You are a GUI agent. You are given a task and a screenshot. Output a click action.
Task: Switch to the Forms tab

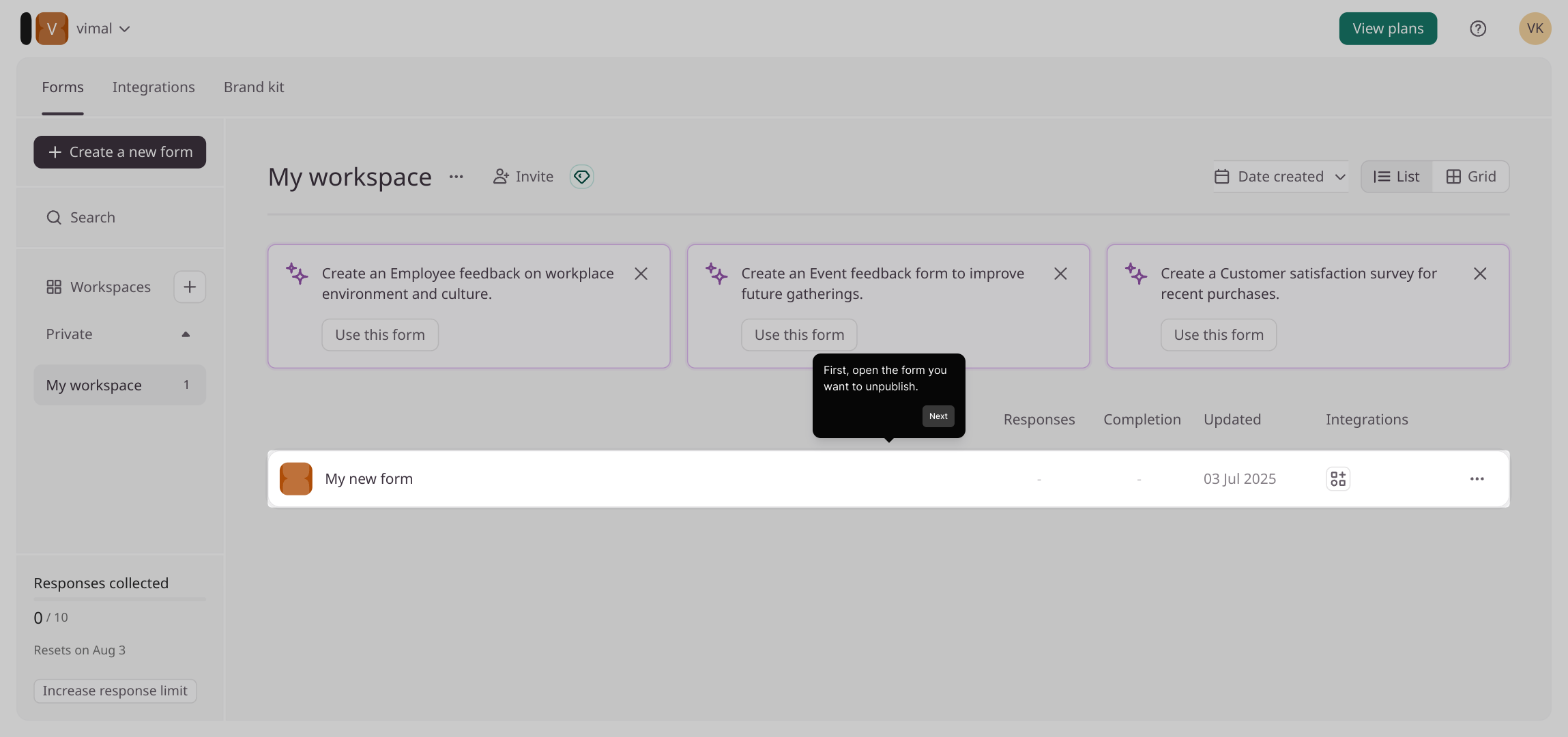(63, 87)
